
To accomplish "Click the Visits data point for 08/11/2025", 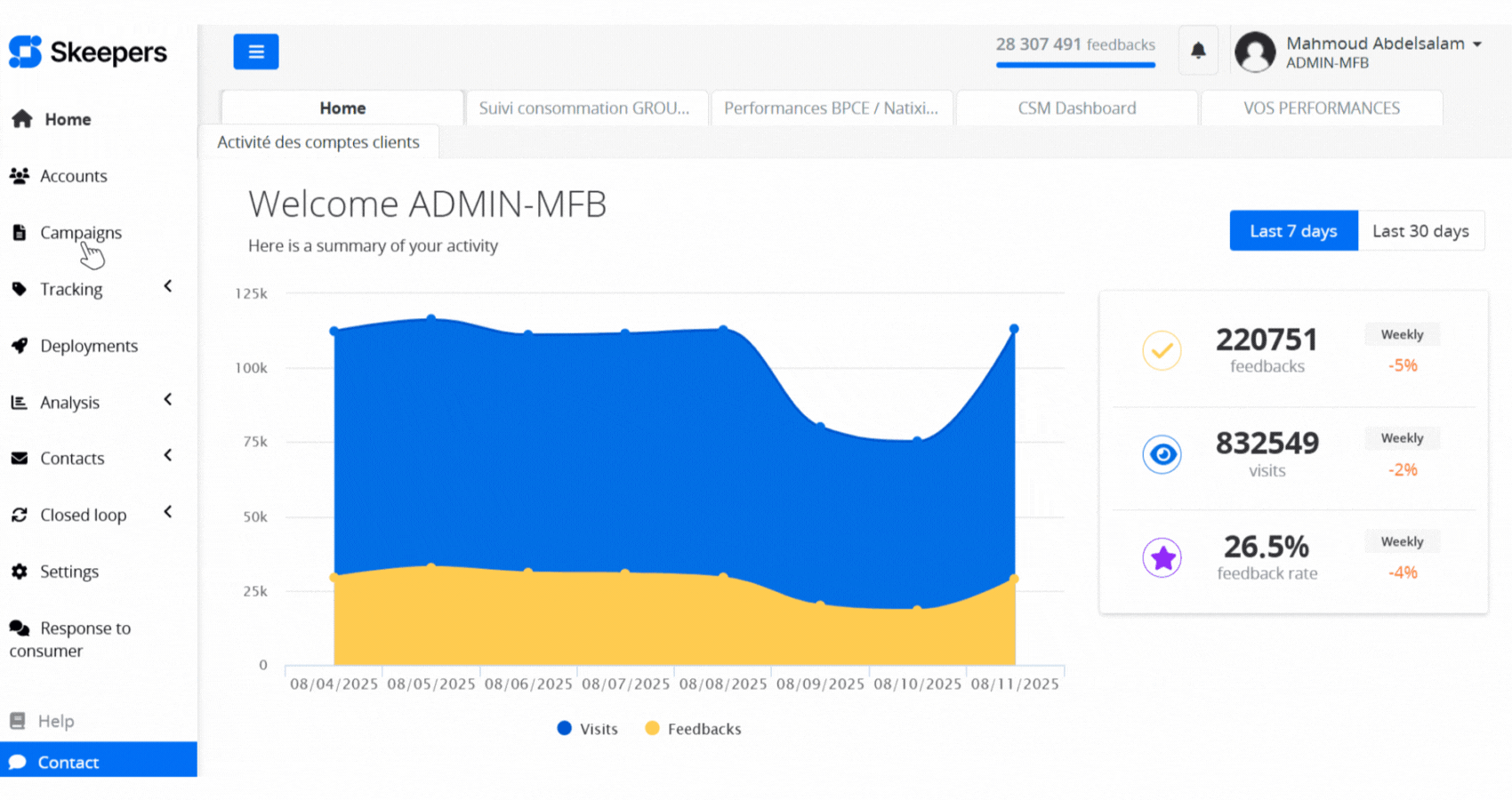I will [1014, 329].
